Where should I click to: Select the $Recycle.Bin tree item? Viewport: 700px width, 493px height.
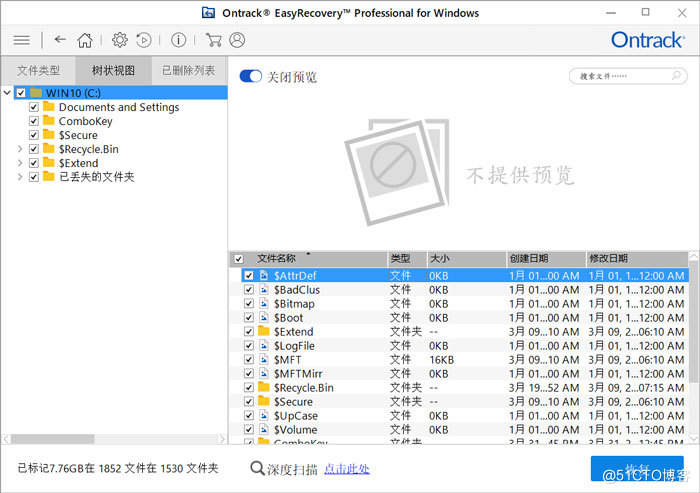pos(89,149)
